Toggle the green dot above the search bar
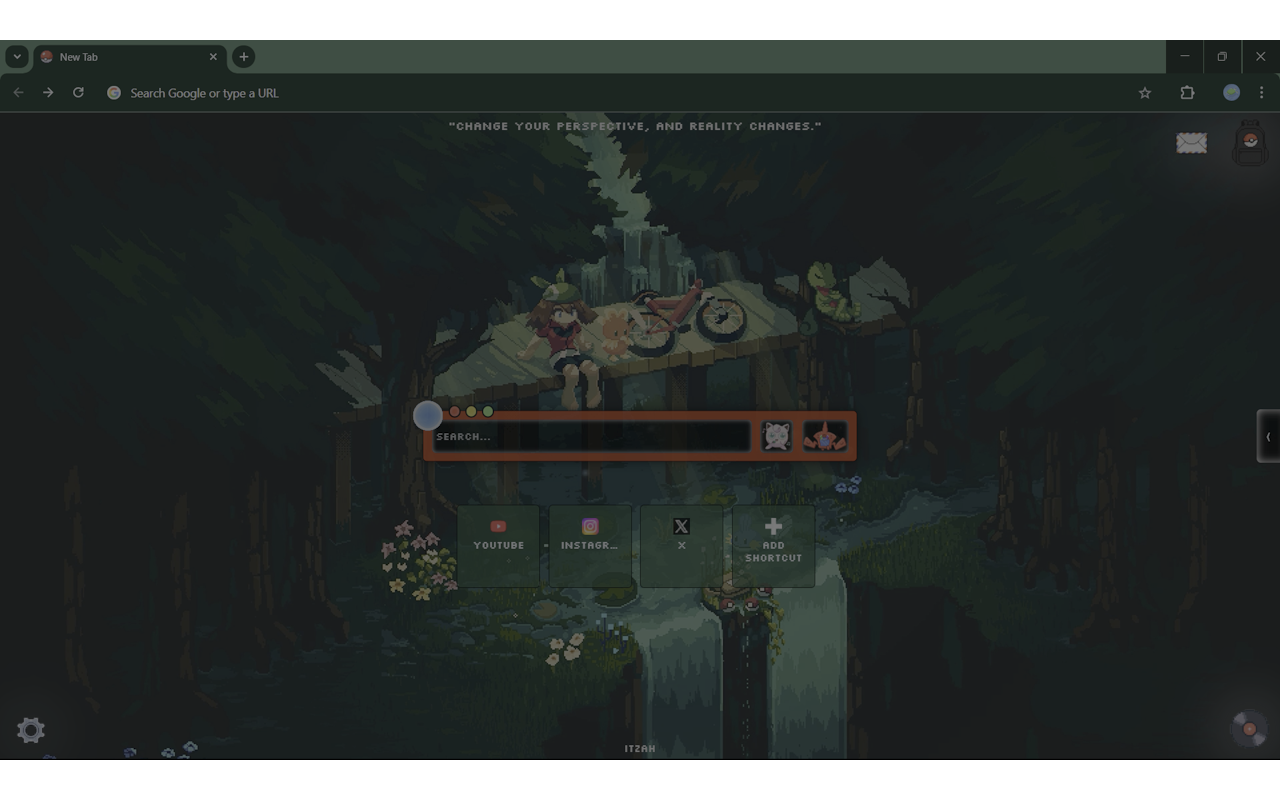Viewport: 1280px width, 800px height. 487,411
